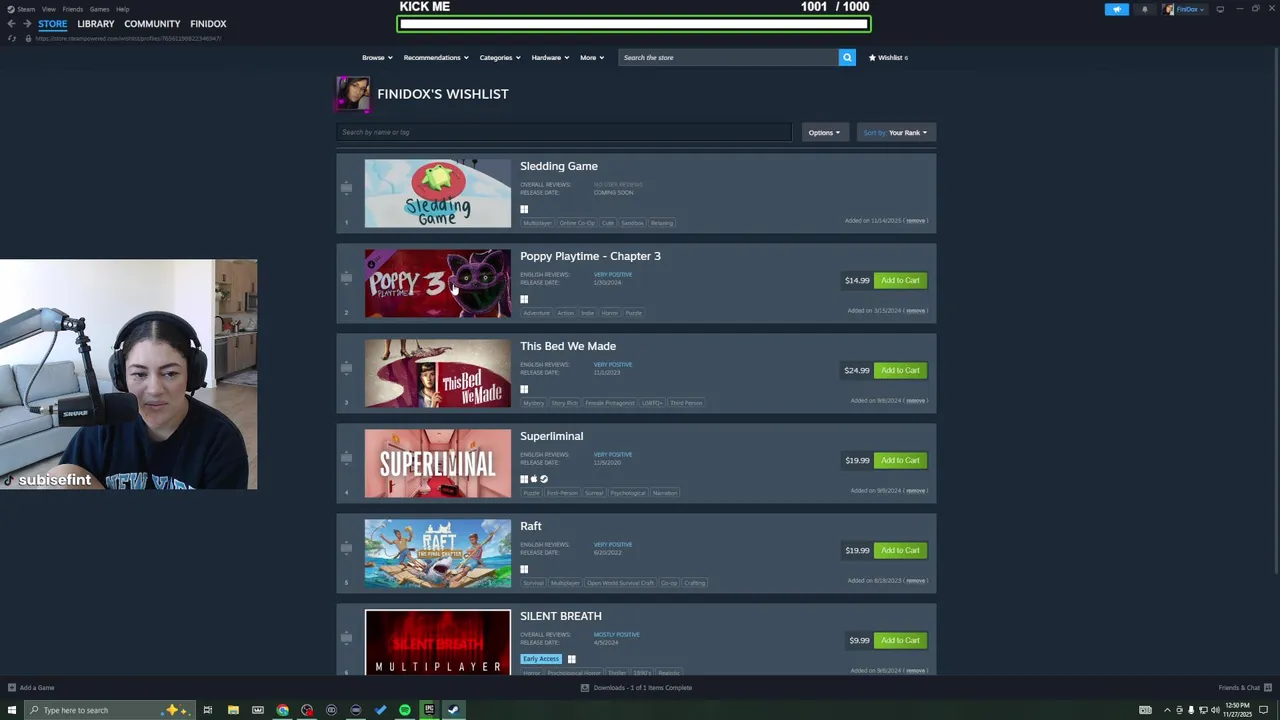Go forward with the Steam forward arrow
Image resolution: width=1280 pixels, height=720 pixels.
point(27,24)
